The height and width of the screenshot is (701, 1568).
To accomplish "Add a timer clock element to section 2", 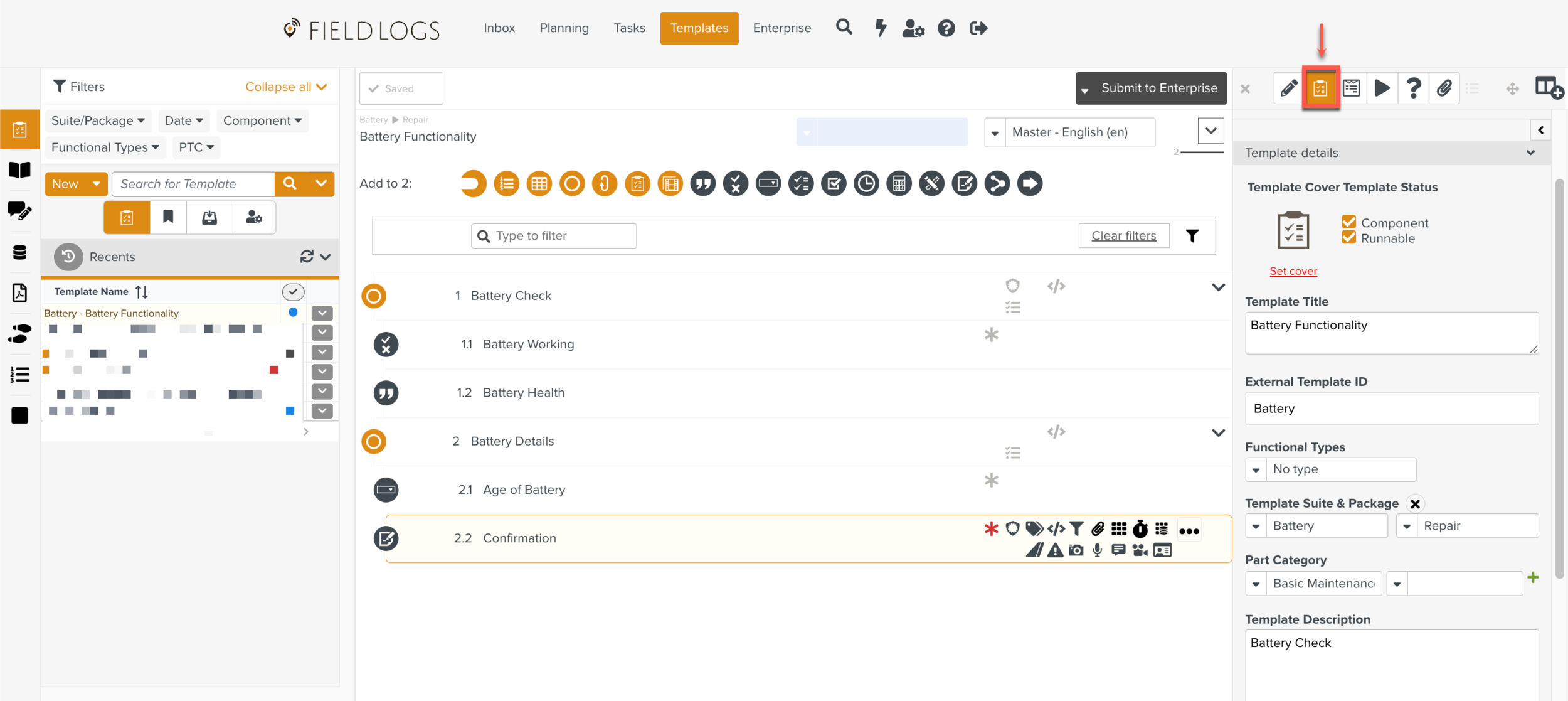I will [x=866, y=184].
